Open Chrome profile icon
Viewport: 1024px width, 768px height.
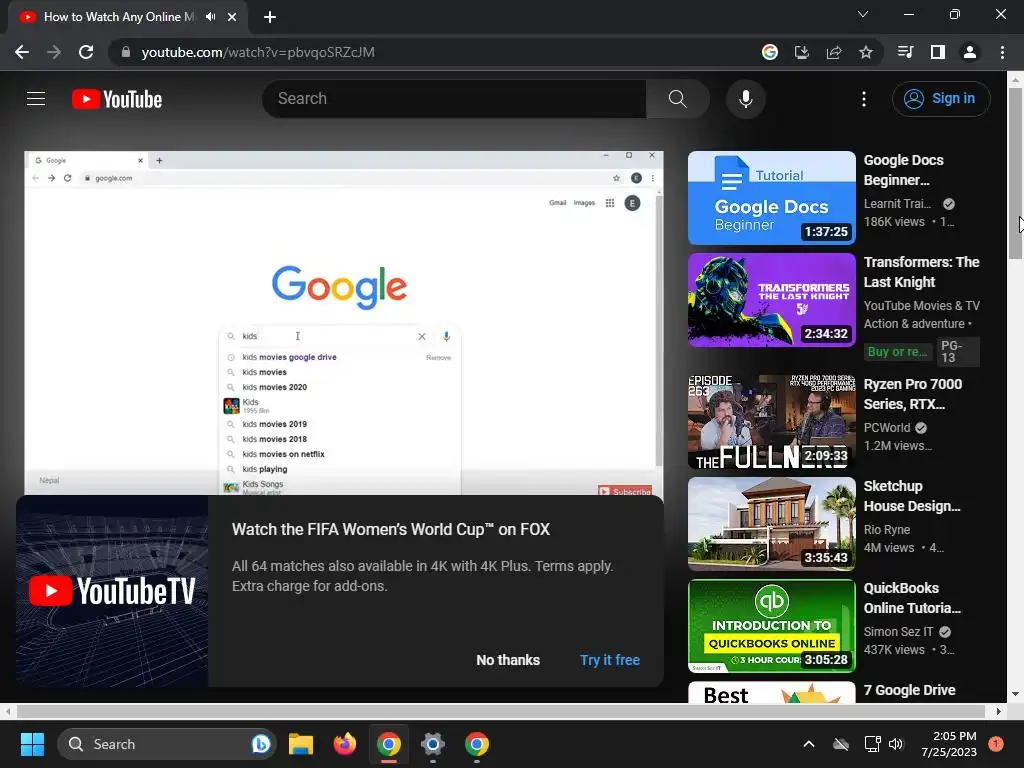[x=970, y=52]
